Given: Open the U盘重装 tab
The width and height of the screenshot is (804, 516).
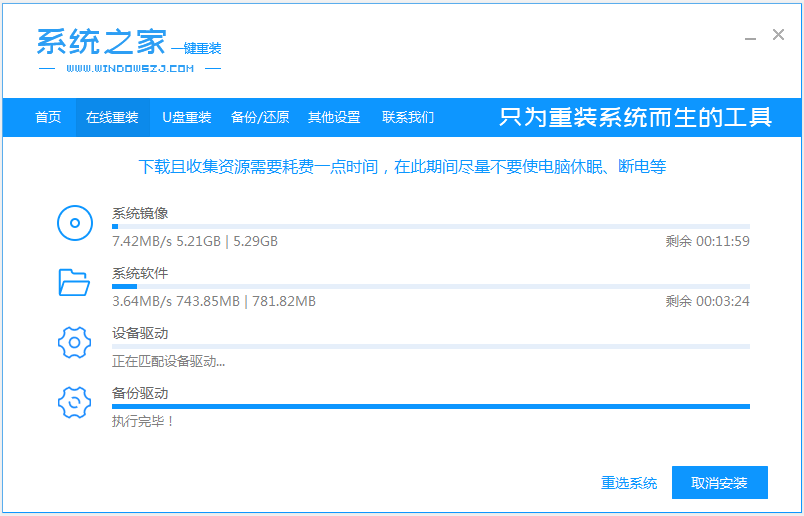Looking at the screenshot, I should click(187, 117).
